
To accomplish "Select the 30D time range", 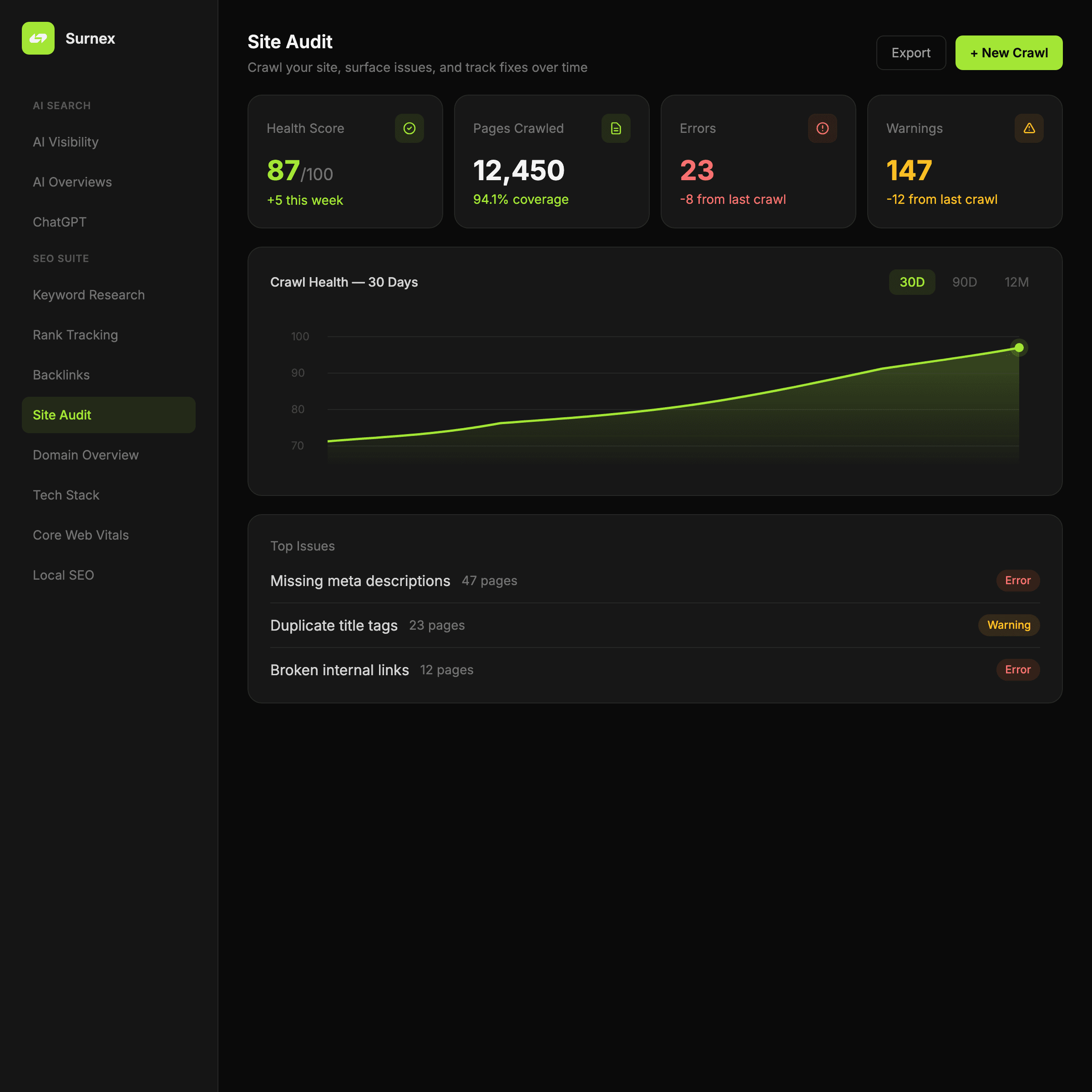I will pos(911,282).
